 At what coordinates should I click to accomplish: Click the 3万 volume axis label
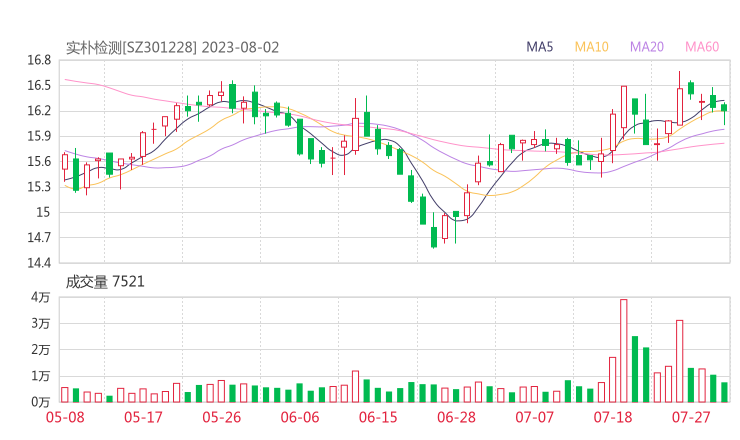41,323
